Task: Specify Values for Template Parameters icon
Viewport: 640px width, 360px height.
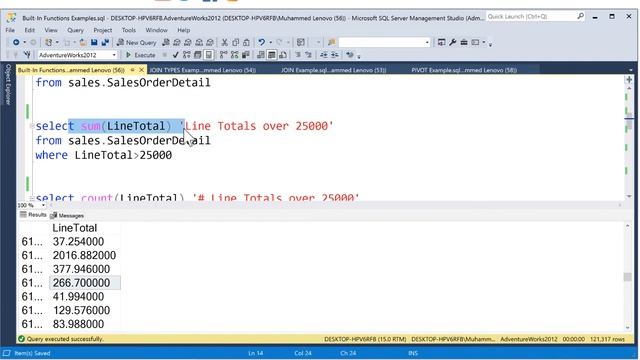Action: 350,55
